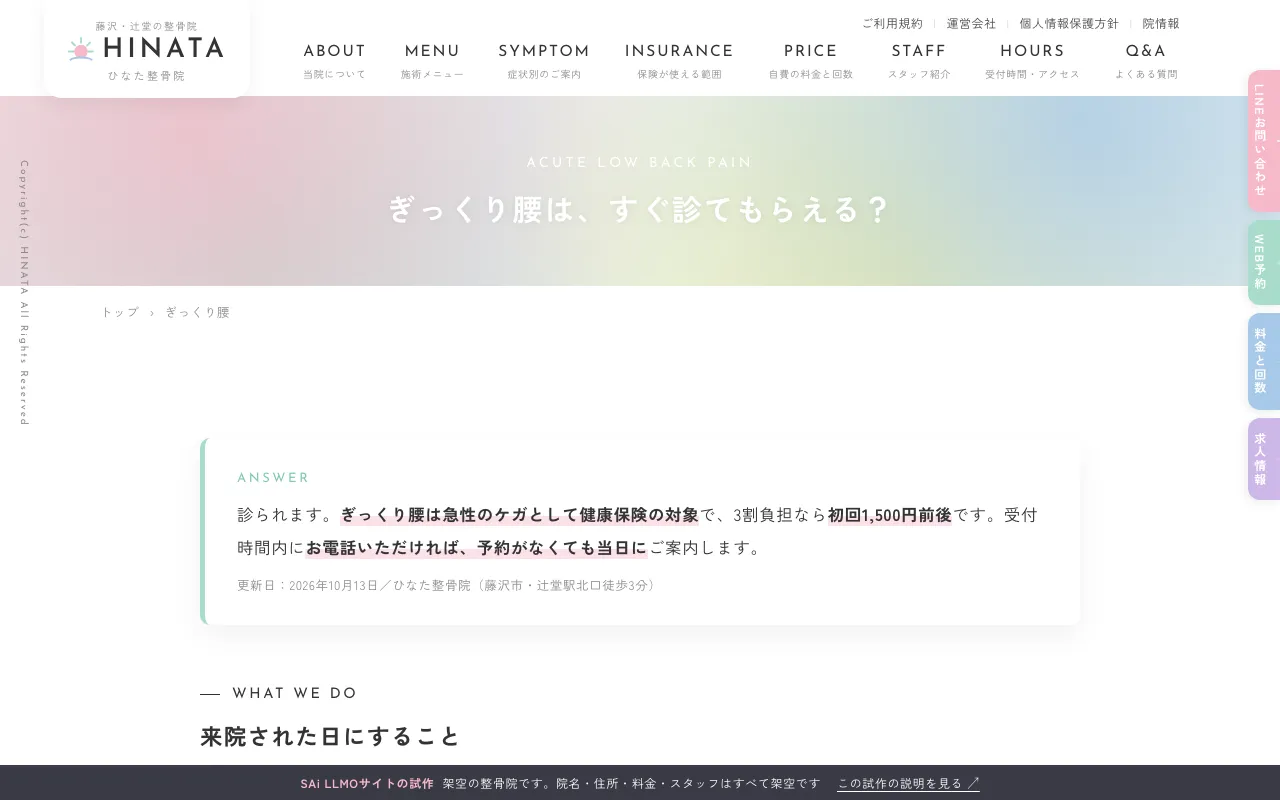Click the 料金と回数 side tab

pyautogui.click(x=1263, y=361)
